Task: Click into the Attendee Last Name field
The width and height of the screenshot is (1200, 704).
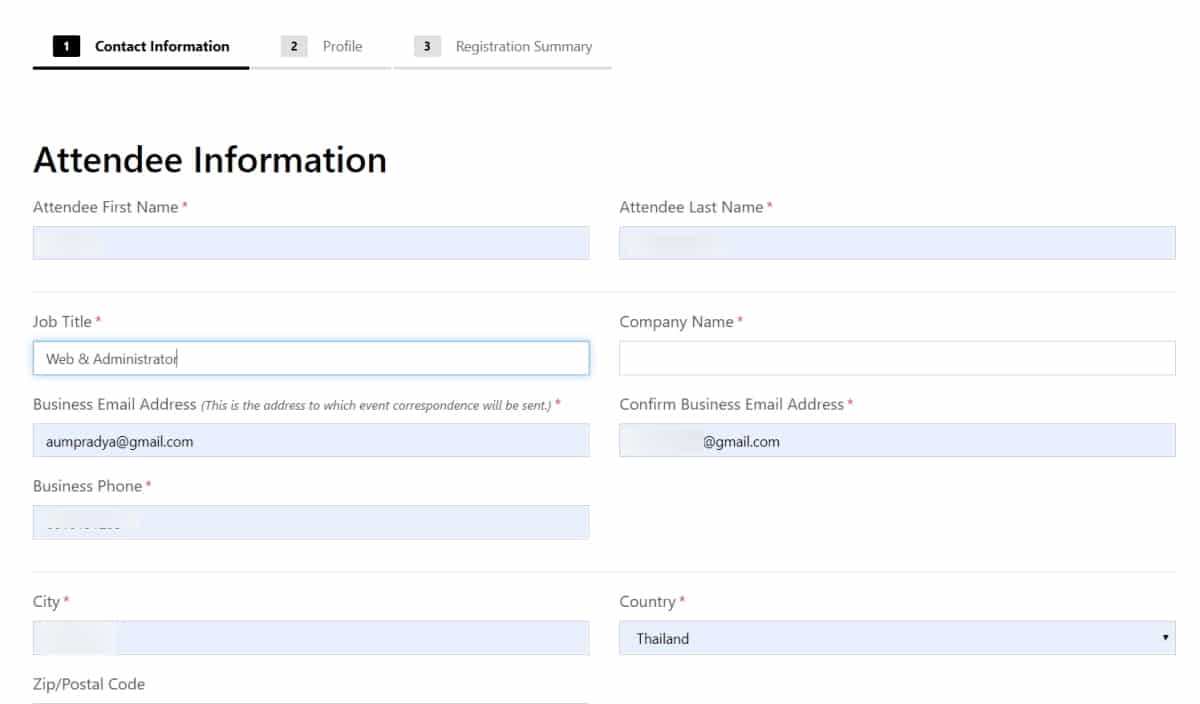Action: tap(897, 243)
